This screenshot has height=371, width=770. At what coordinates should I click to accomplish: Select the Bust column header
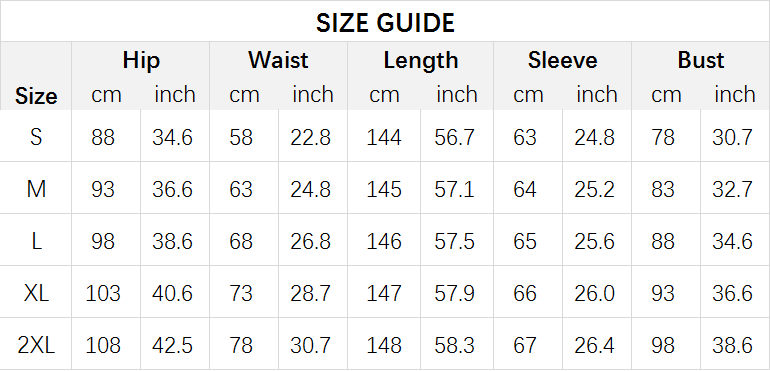(701, 60)
